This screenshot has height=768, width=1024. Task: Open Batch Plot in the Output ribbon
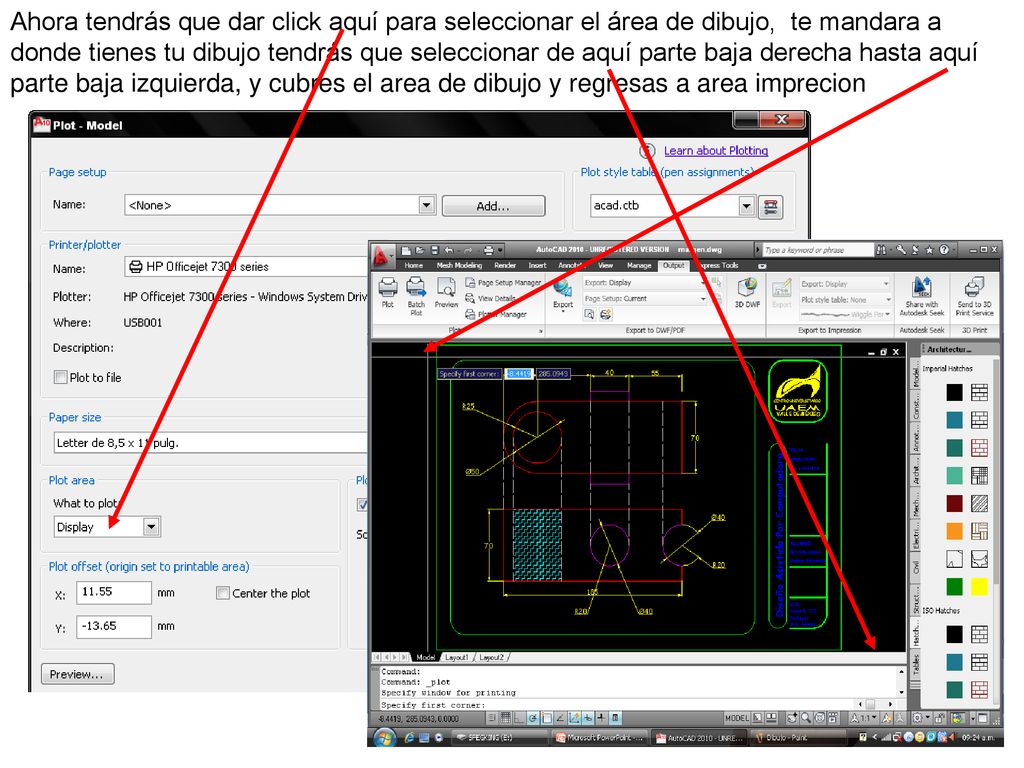(x=416, y=296)
